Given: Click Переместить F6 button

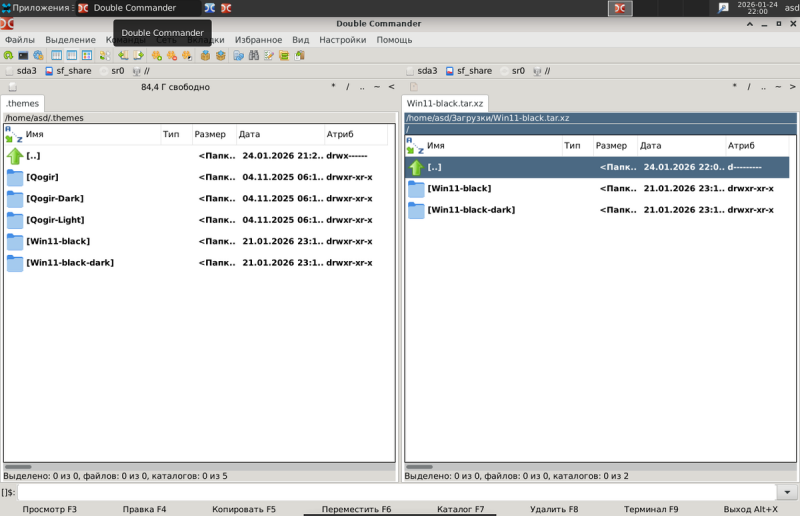Looking at the screenshot, I should [356, 509].
